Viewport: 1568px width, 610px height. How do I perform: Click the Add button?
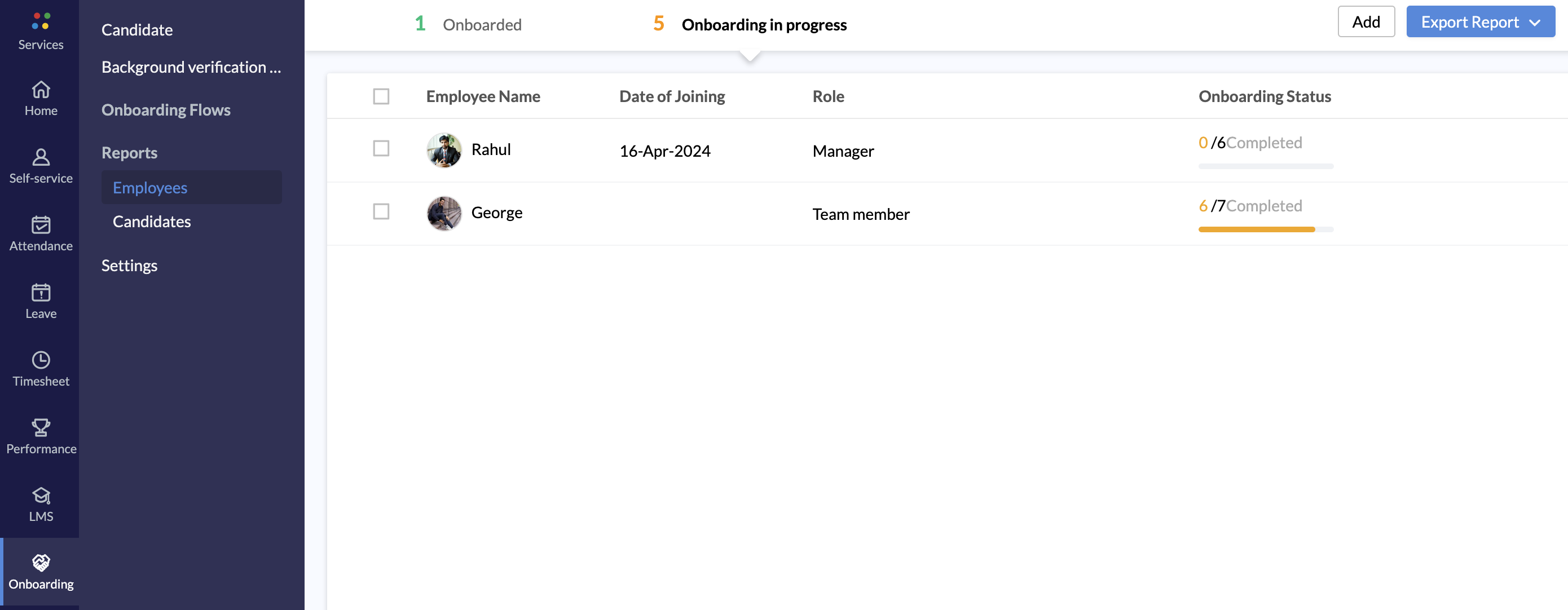1366,22
